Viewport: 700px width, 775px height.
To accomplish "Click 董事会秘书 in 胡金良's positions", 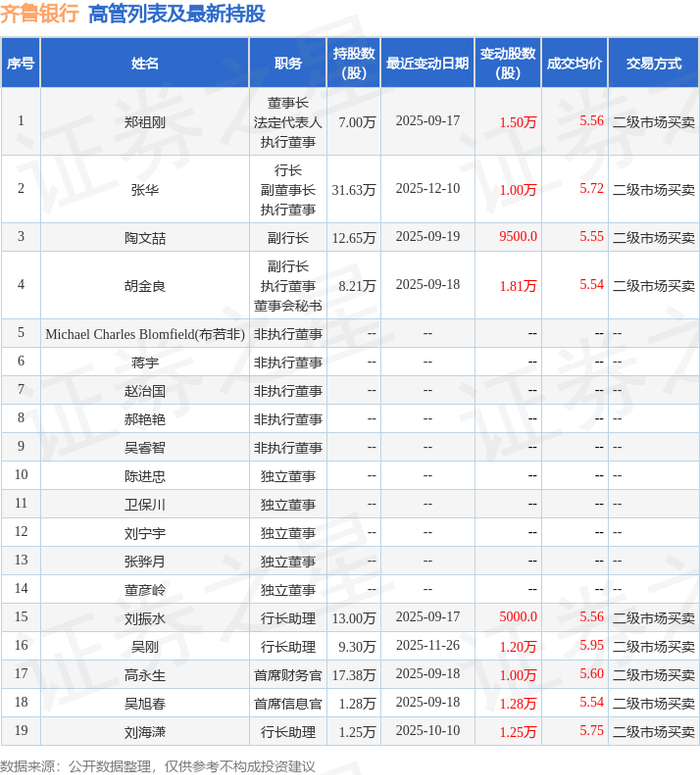I will 288,305.
